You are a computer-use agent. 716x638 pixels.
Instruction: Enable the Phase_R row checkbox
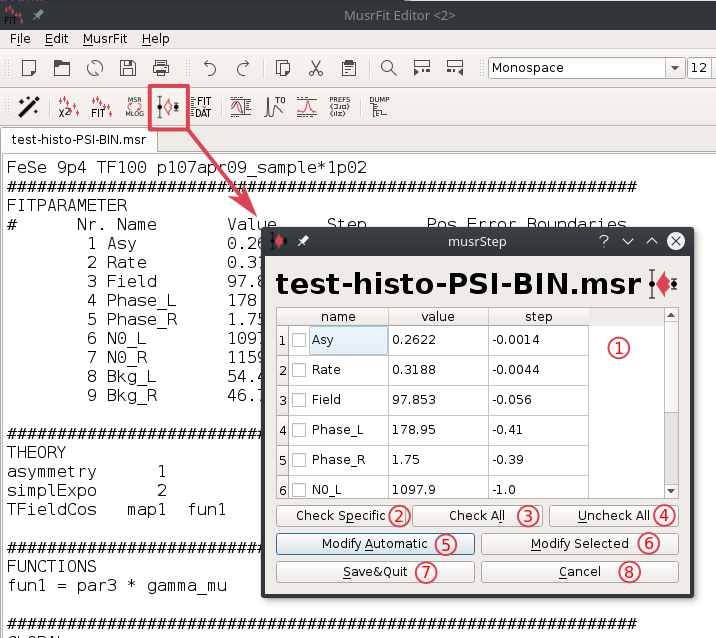299,460
